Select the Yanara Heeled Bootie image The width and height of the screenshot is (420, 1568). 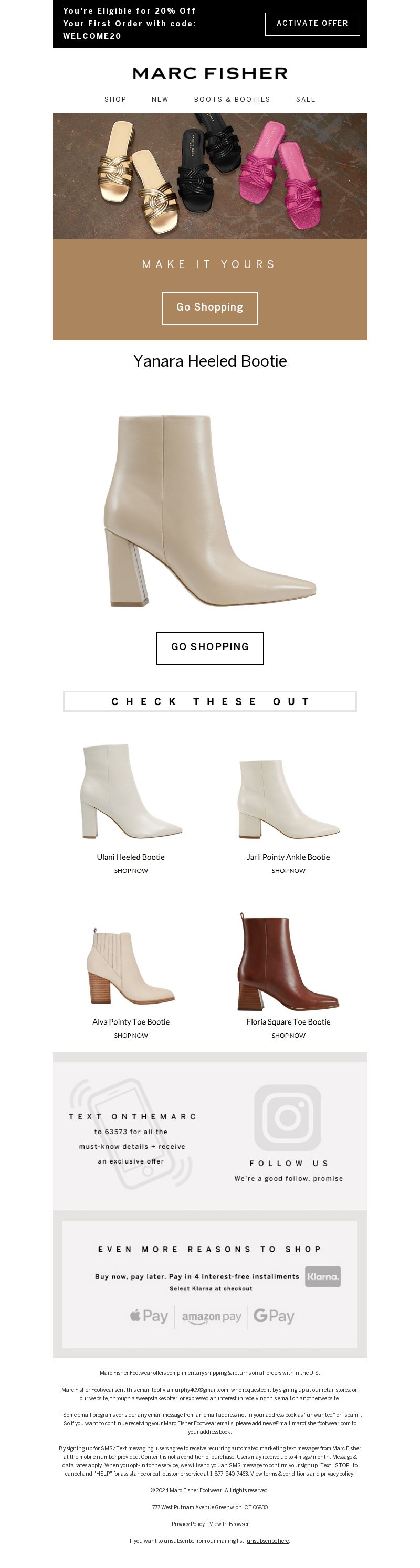[x=209, y=511]
